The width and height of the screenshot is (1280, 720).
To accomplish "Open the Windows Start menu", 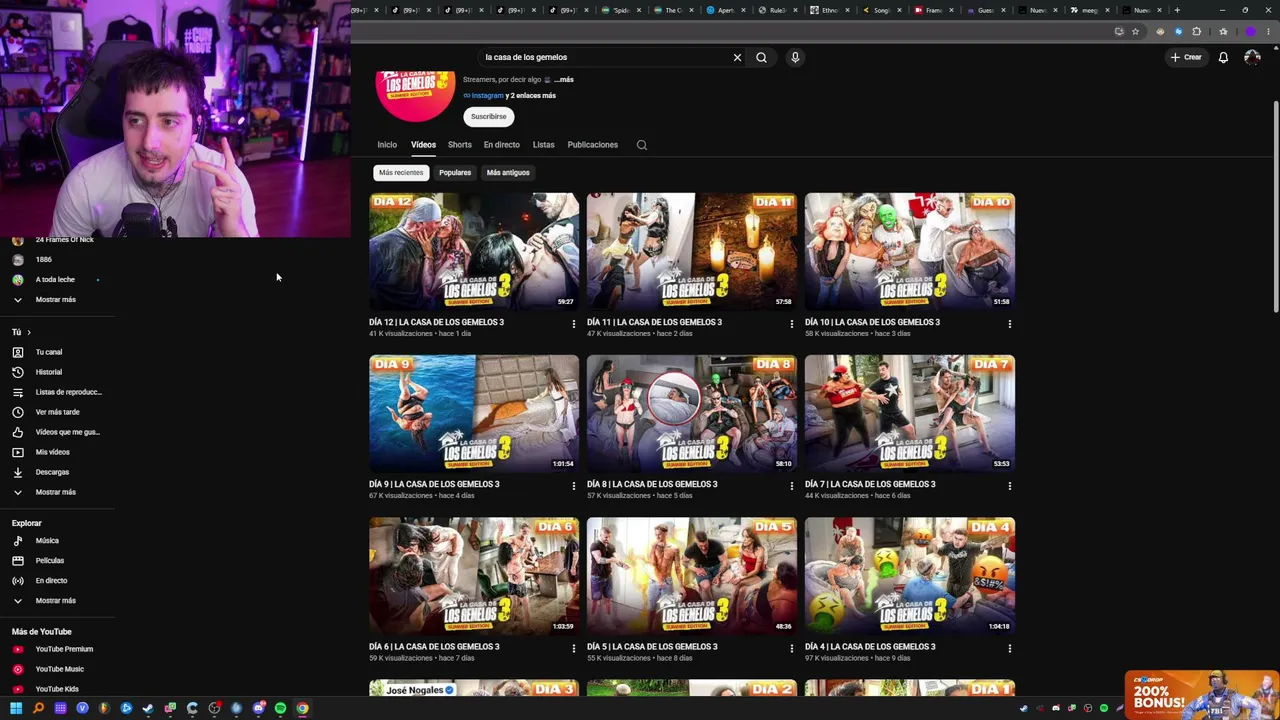I will [x=16, y=708].
